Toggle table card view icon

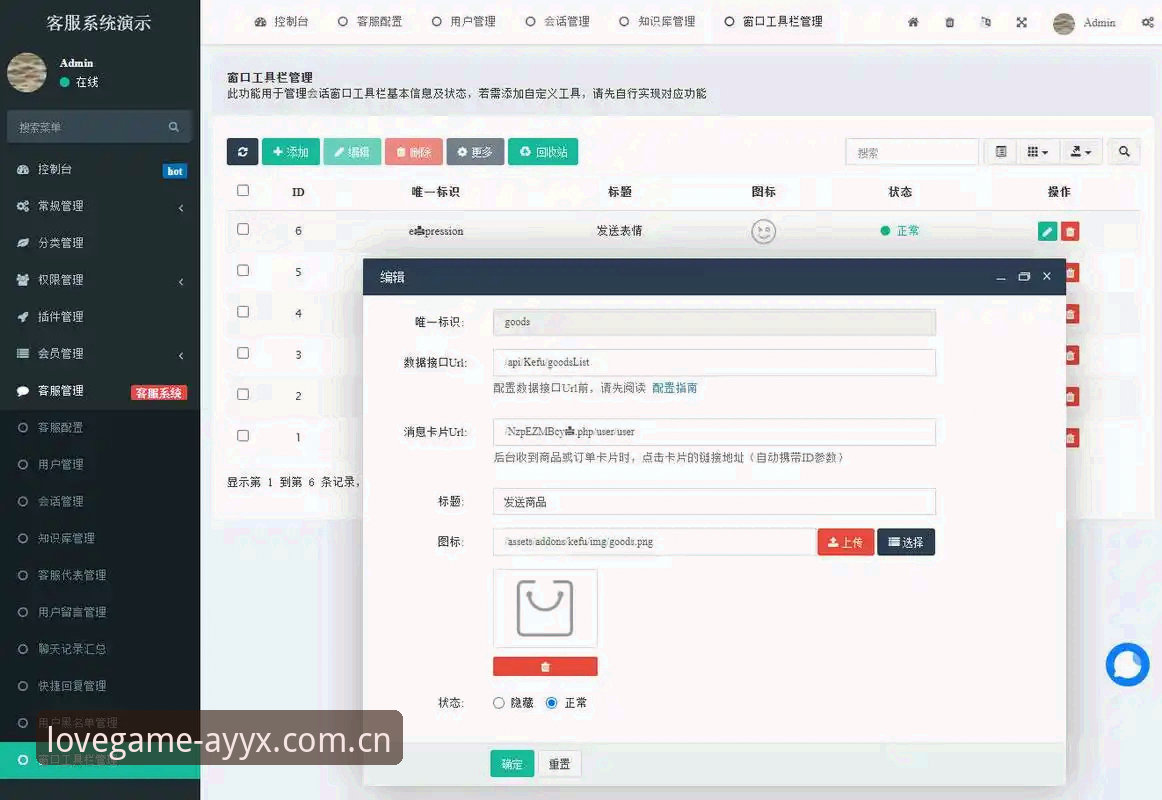point(1001,152)
